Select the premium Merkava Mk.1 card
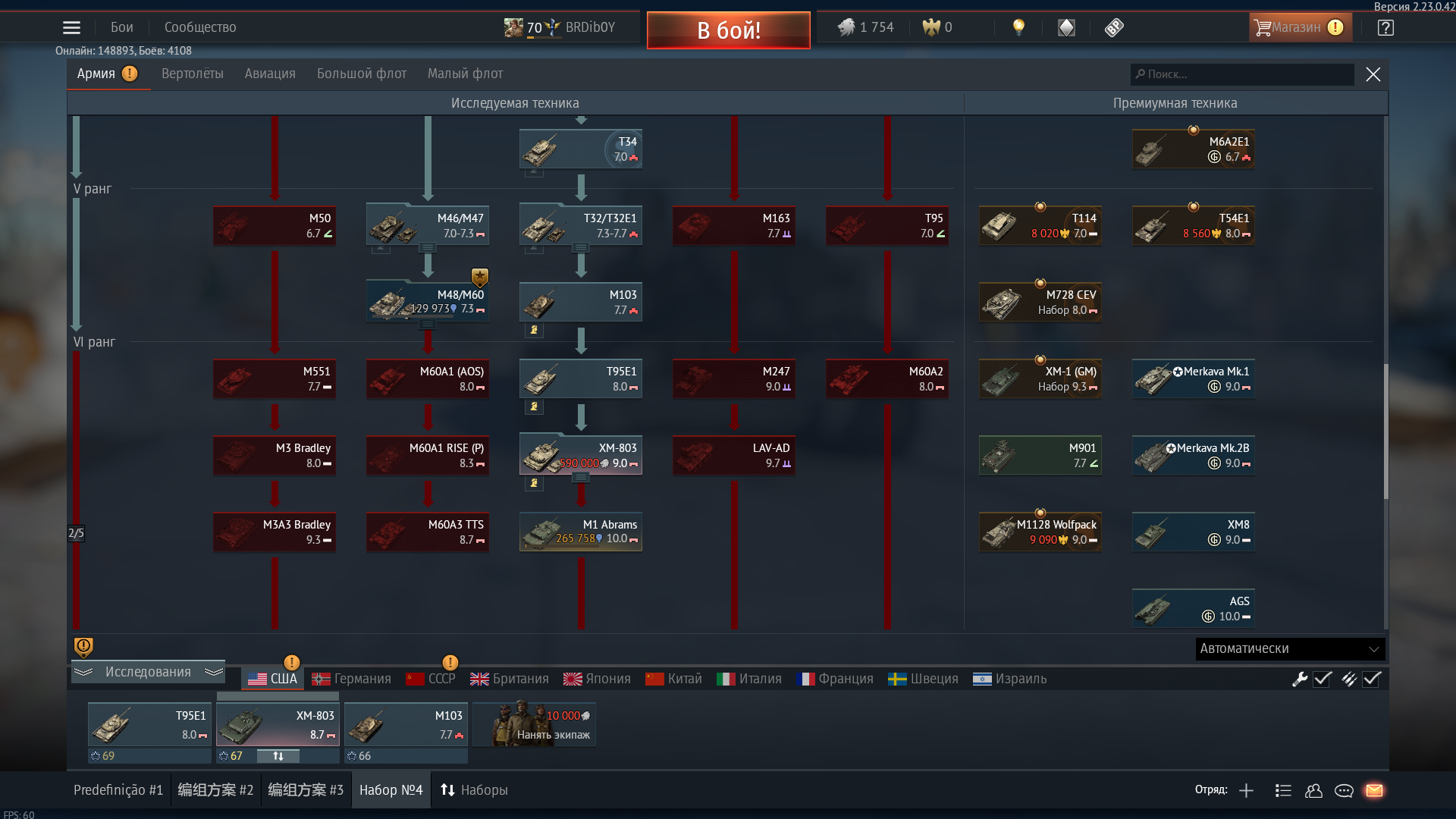1456x819 pixels. (1194, 378)
